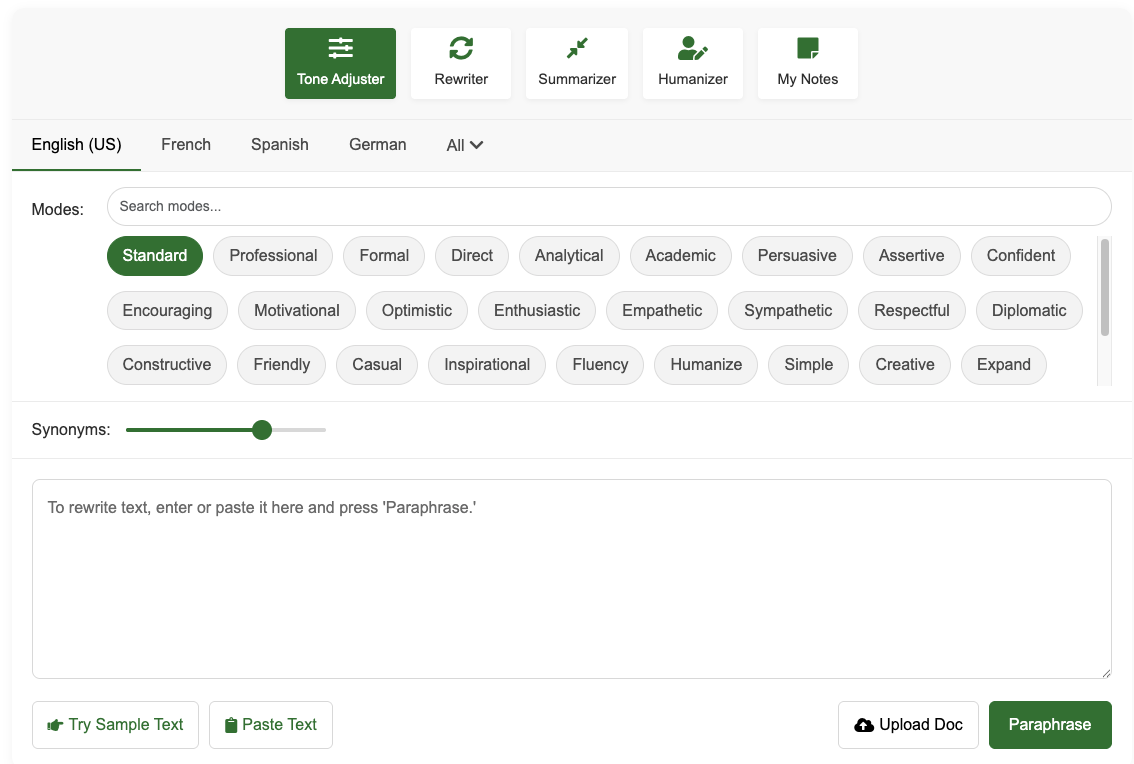This screenshot has height=764, width=1134.
Task: Click the modes list scrollbar
Action: pyautogui.click(x=1104, y=287)
